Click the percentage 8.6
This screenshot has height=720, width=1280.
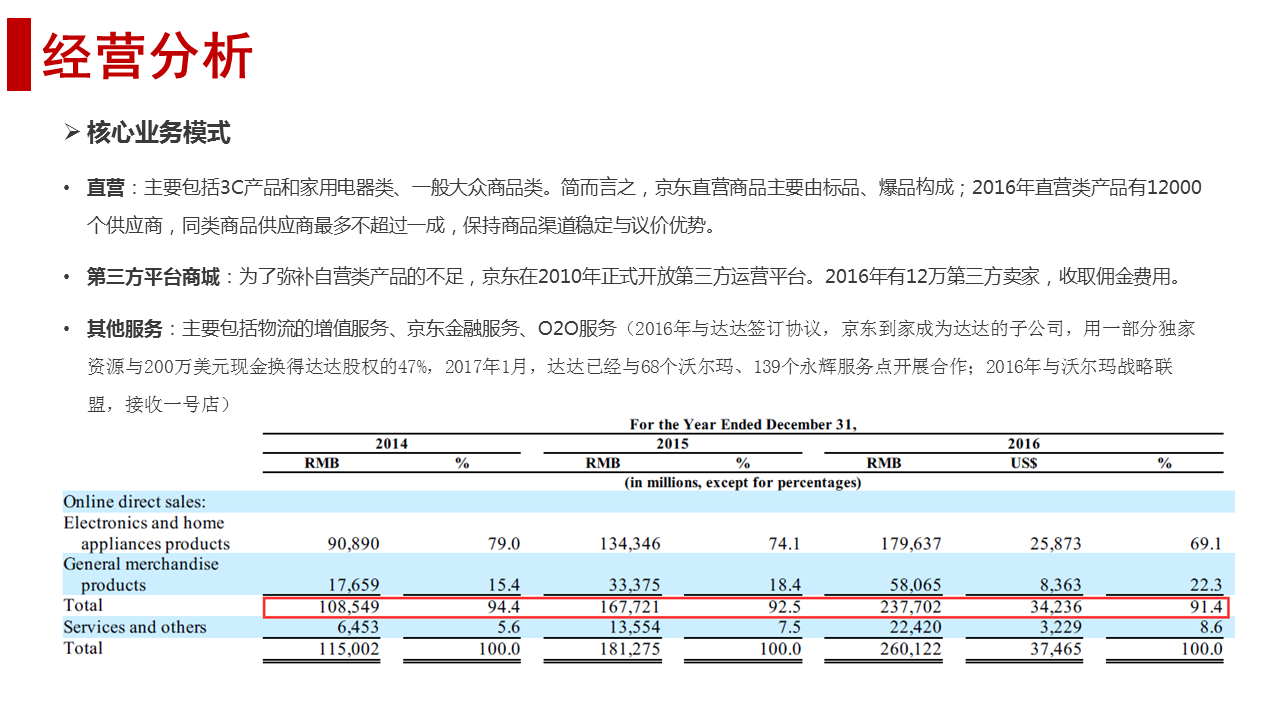(x=1210, y=628)
